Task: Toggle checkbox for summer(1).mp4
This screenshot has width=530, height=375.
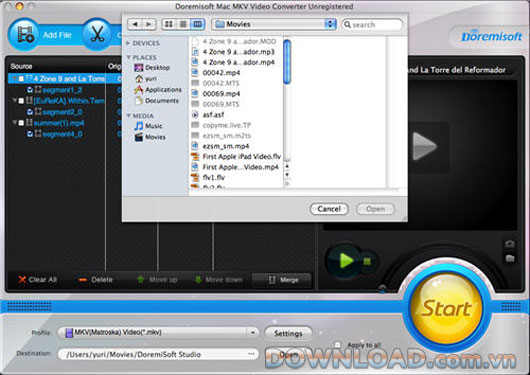Action: pos(21,123)
